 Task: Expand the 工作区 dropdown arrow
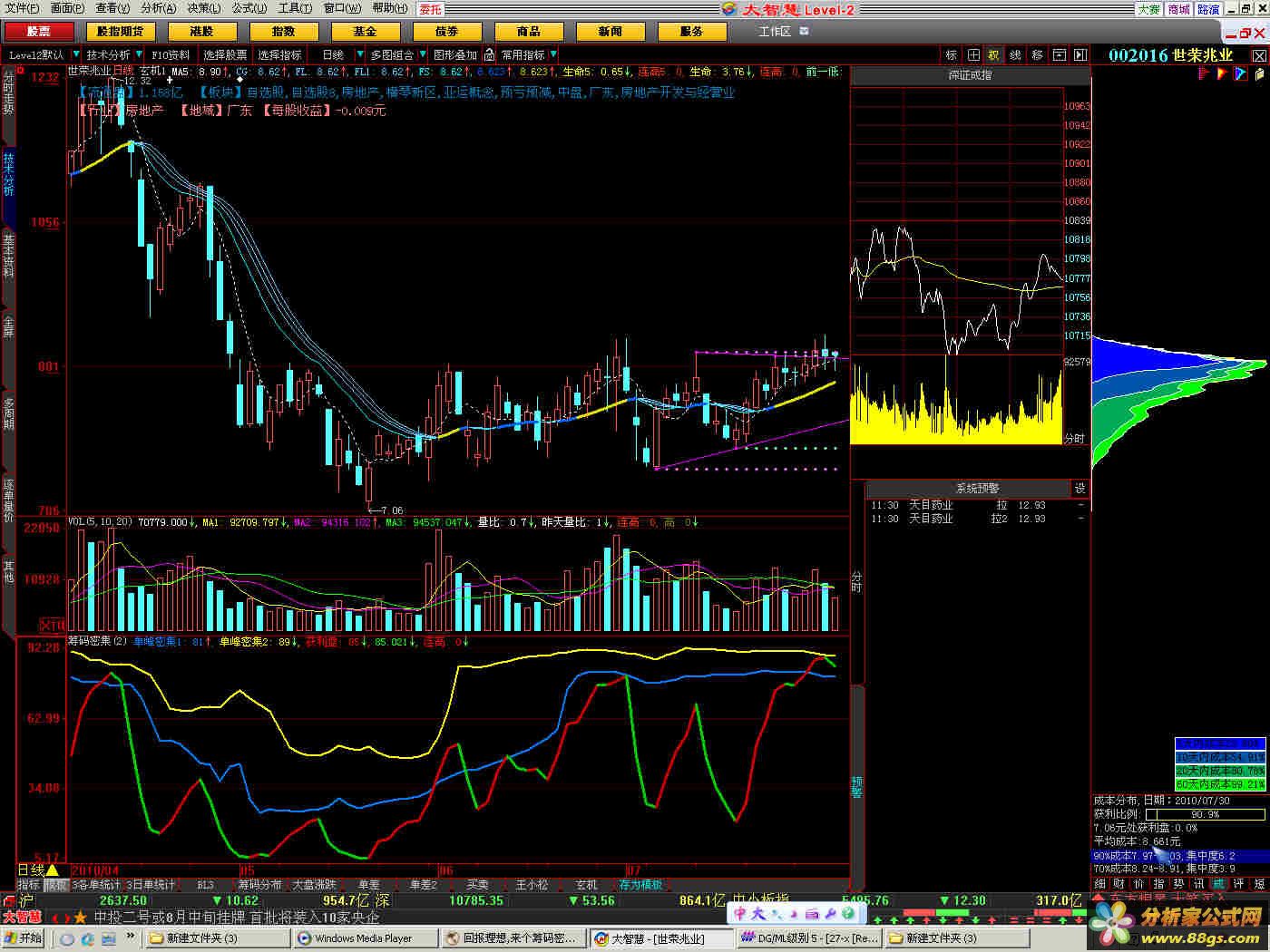click(804, 31)
